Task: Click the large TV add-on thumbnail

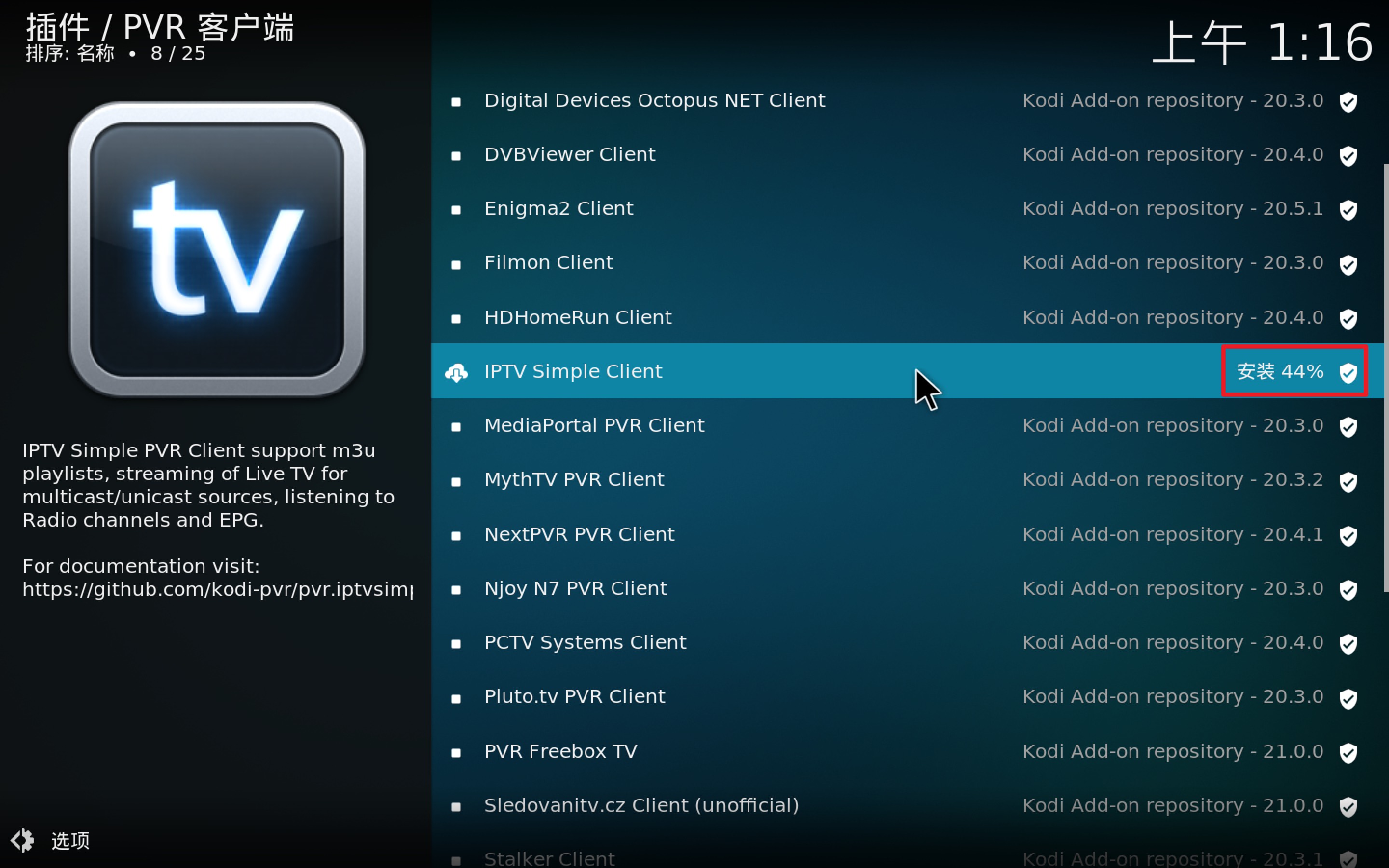Action: point(217,249)
